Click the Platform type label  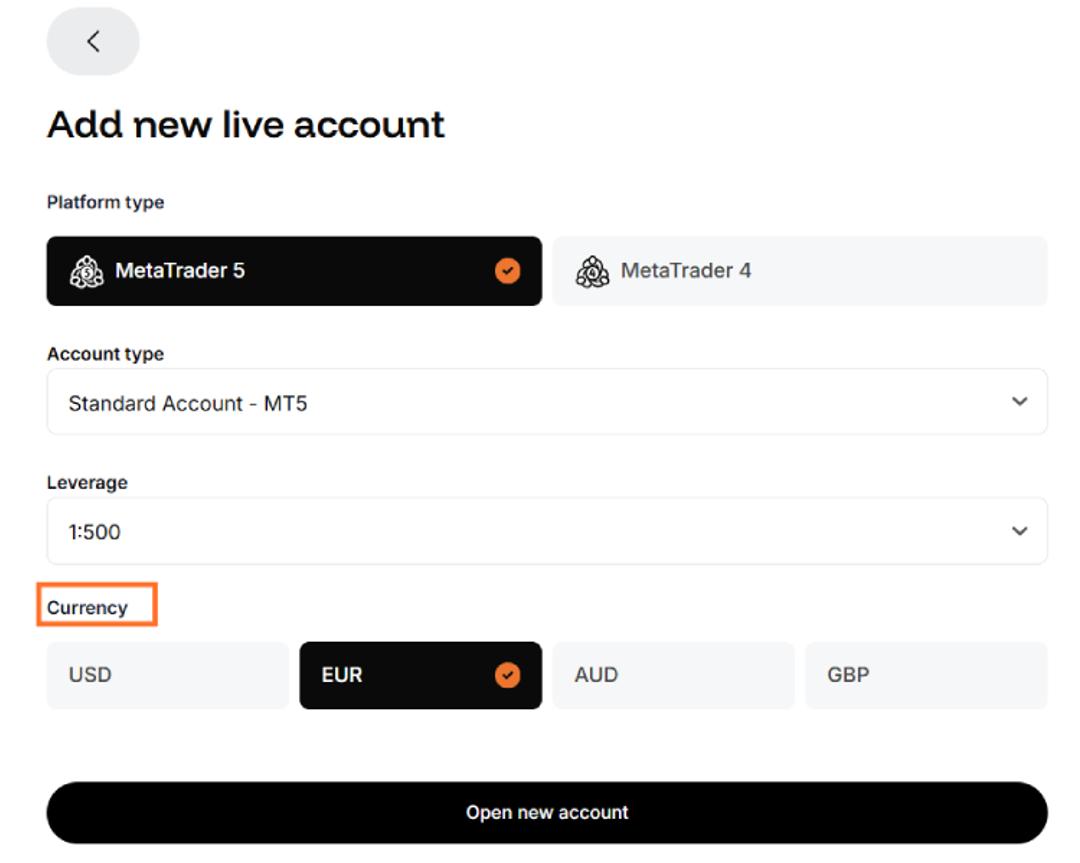pos(105,202)
